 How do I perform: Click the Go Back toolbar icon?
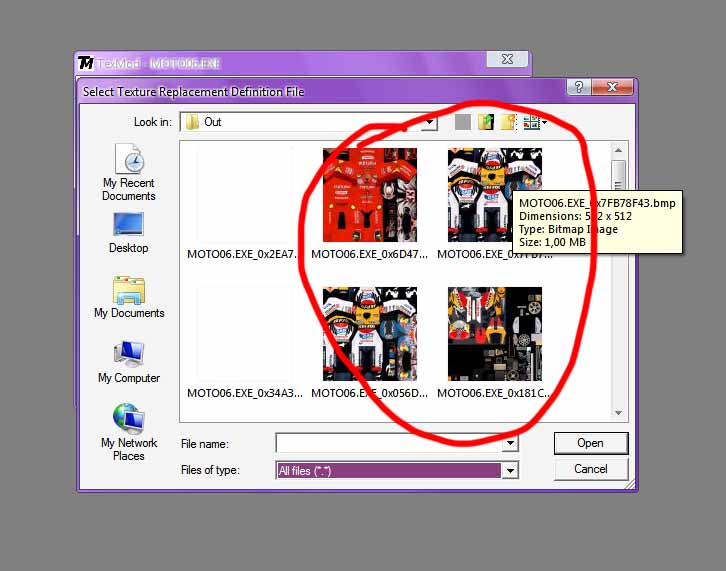coord(463,122)
